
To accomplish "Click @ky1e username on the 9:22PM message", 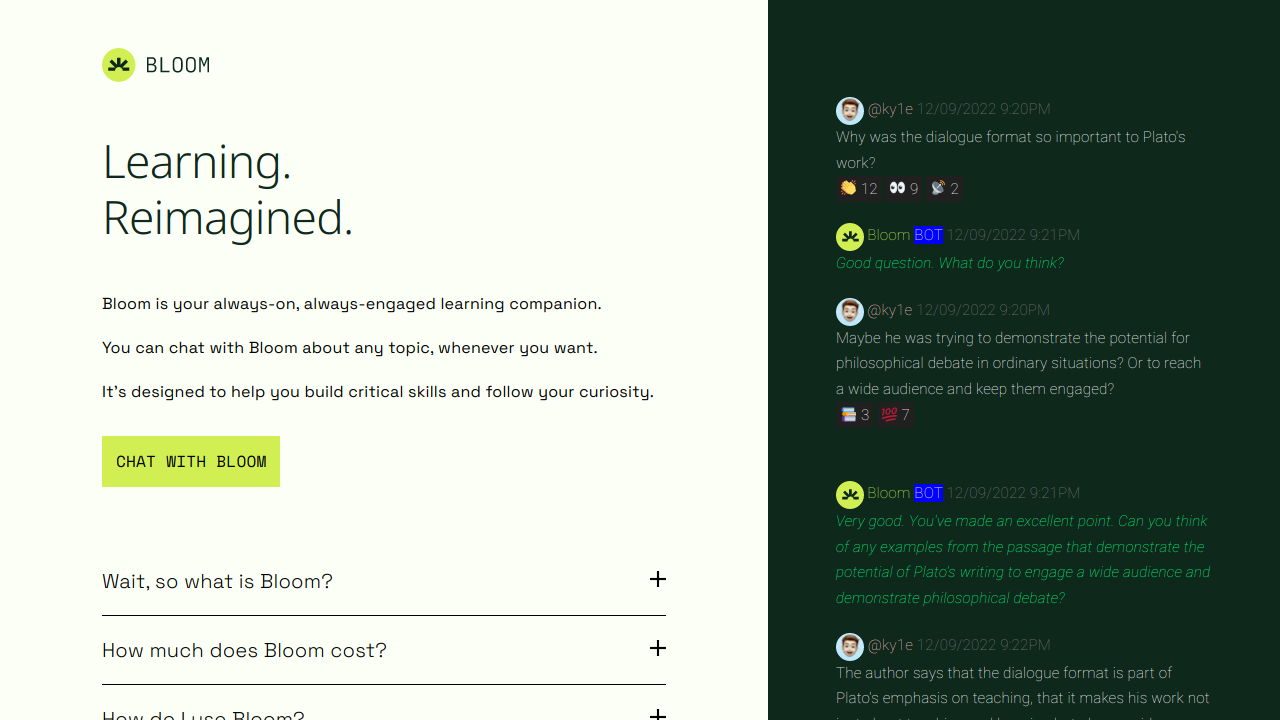I will [x=890, y=645].
